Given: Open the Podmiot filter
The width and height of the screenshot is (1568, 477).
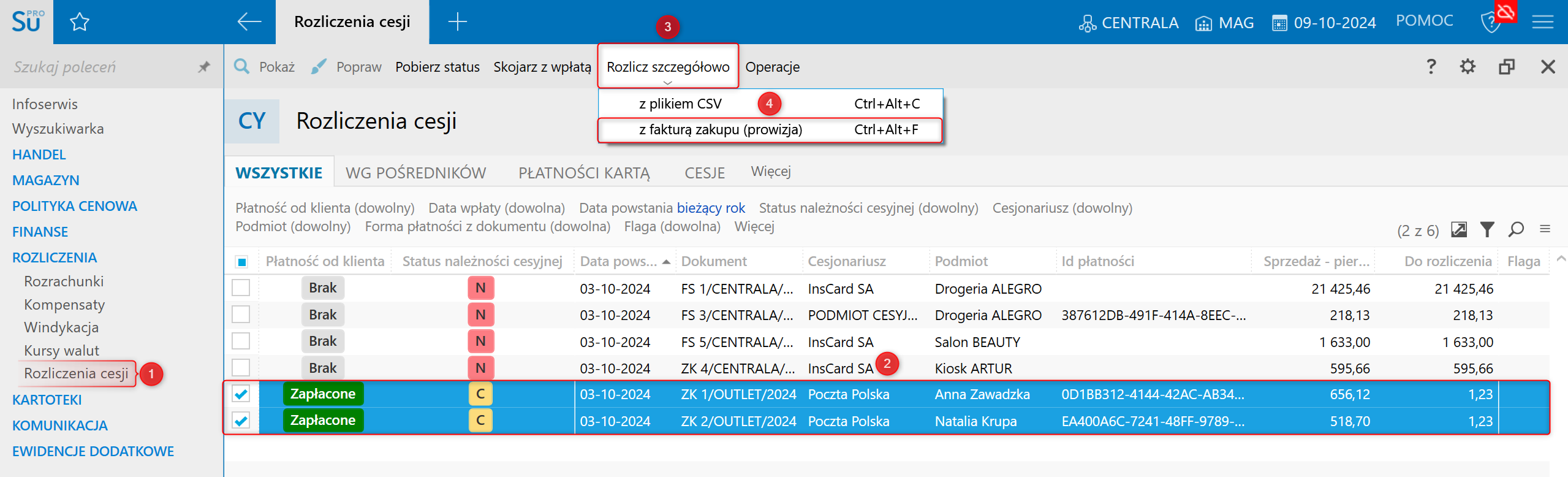Looking at the screenshot, I should click(x=293, y=226).
